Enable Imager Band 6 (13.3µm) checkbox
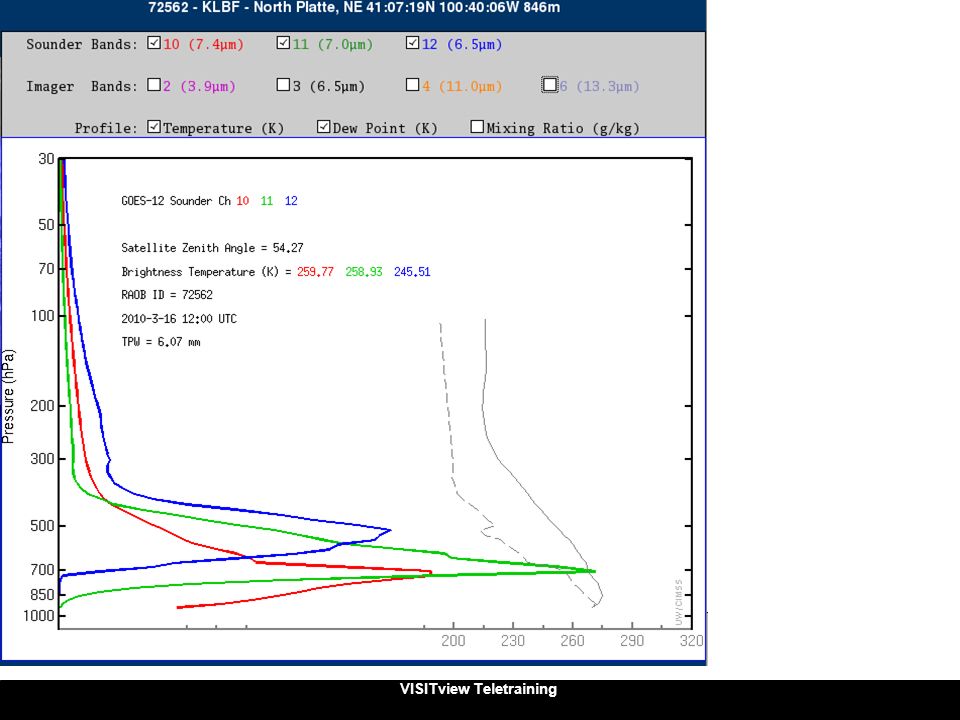The height and width of the screenshot is (720, 960). coord(550,84)
